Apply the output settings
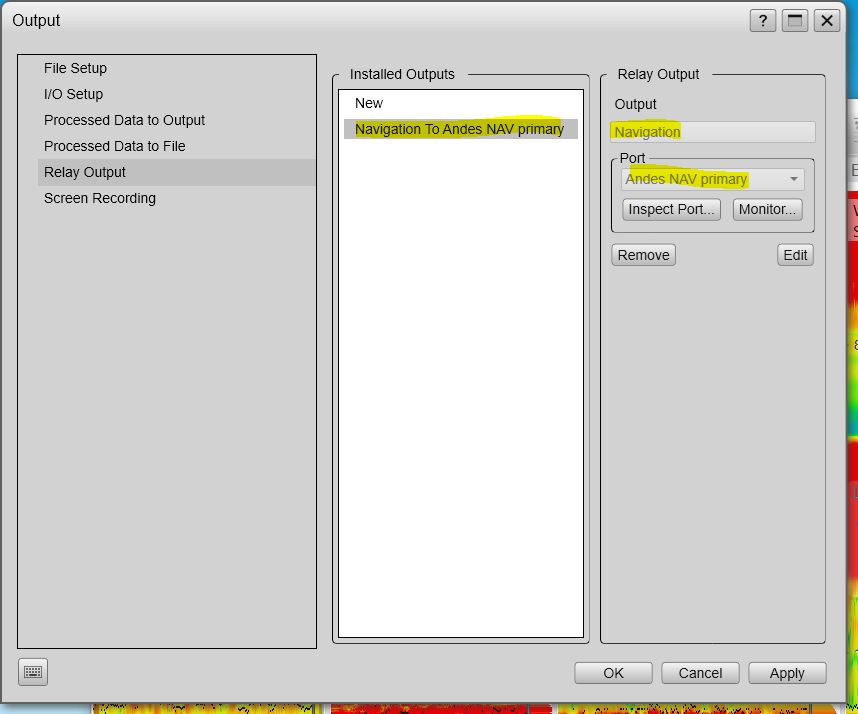Screen dimensions: 858x714 [787, 673]
